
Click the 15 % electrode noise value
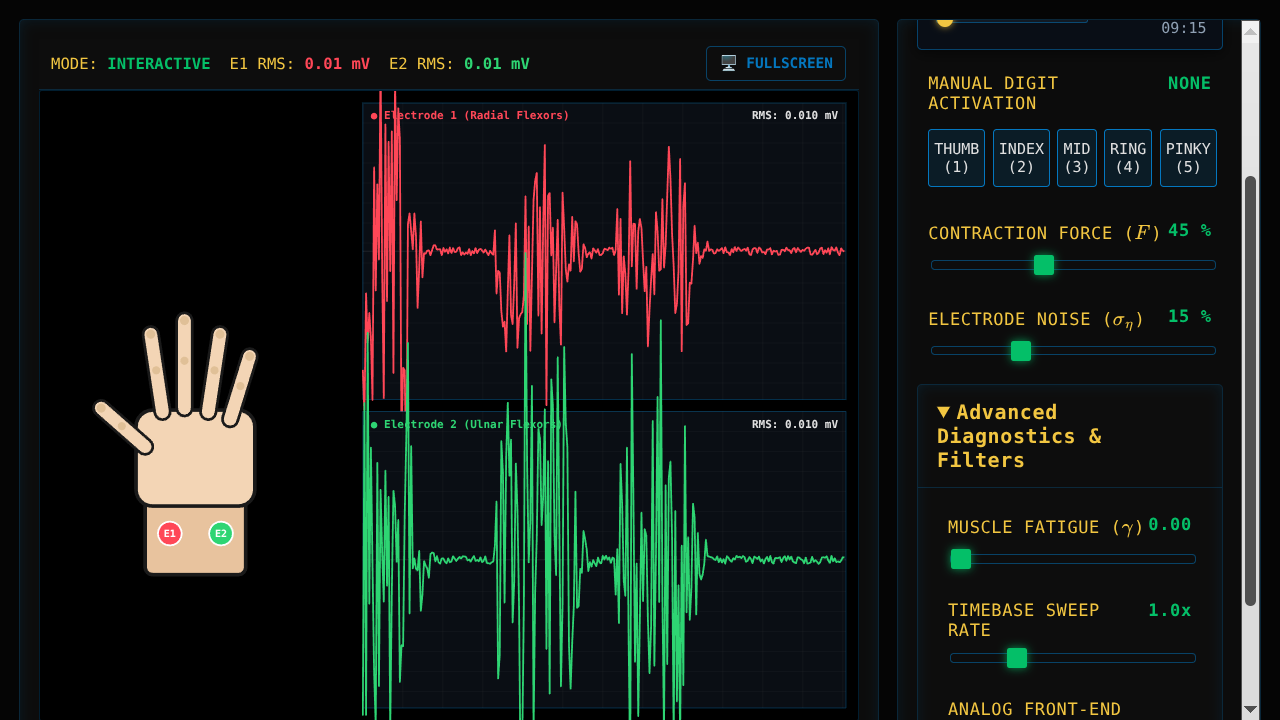point(1190,317)
